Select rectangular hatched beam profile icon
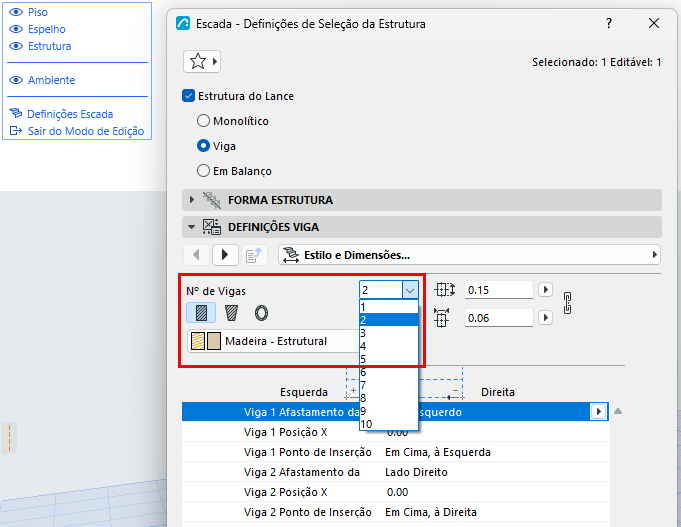681x527 pixels. coord(201,313)
